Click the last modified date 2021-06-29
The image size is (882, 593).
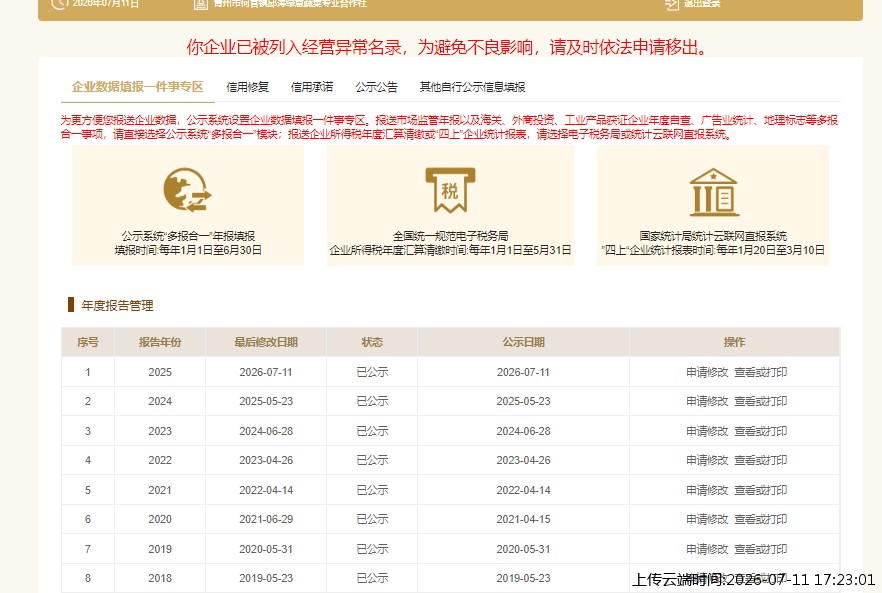tap(266, 519)
